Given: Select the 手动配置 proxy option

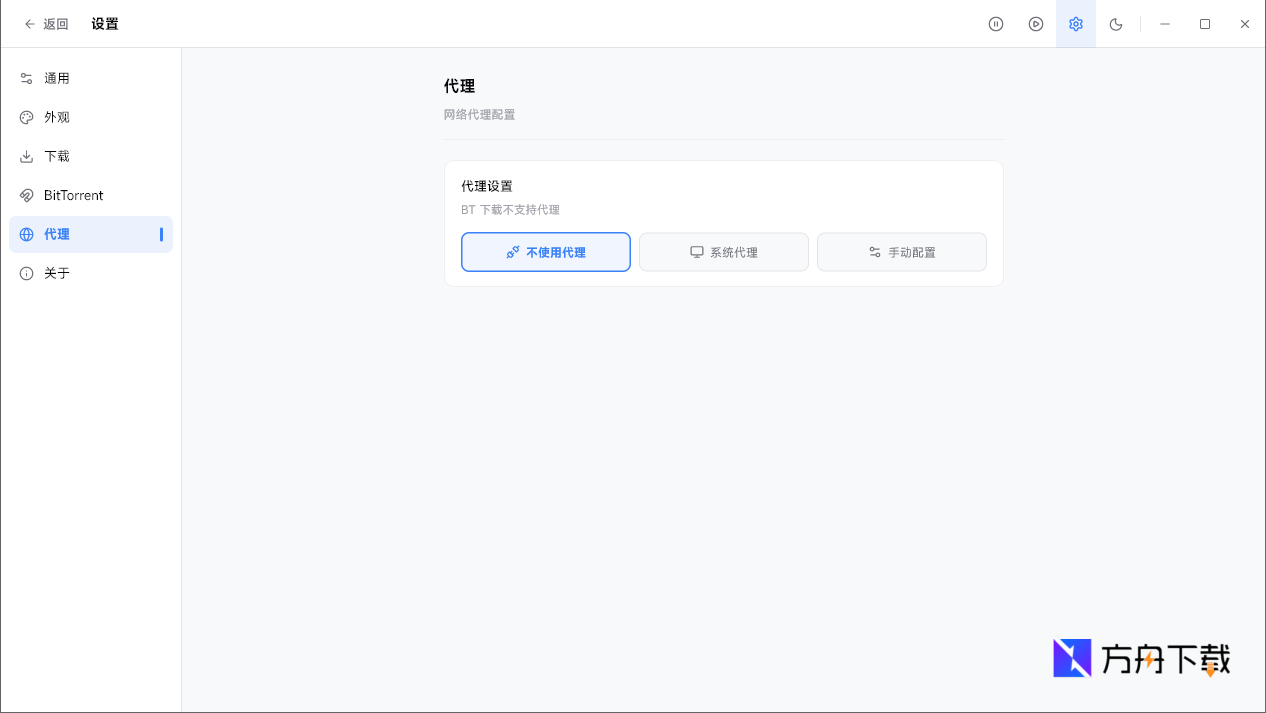Looking at the screenshot, I should pos(901,251).
